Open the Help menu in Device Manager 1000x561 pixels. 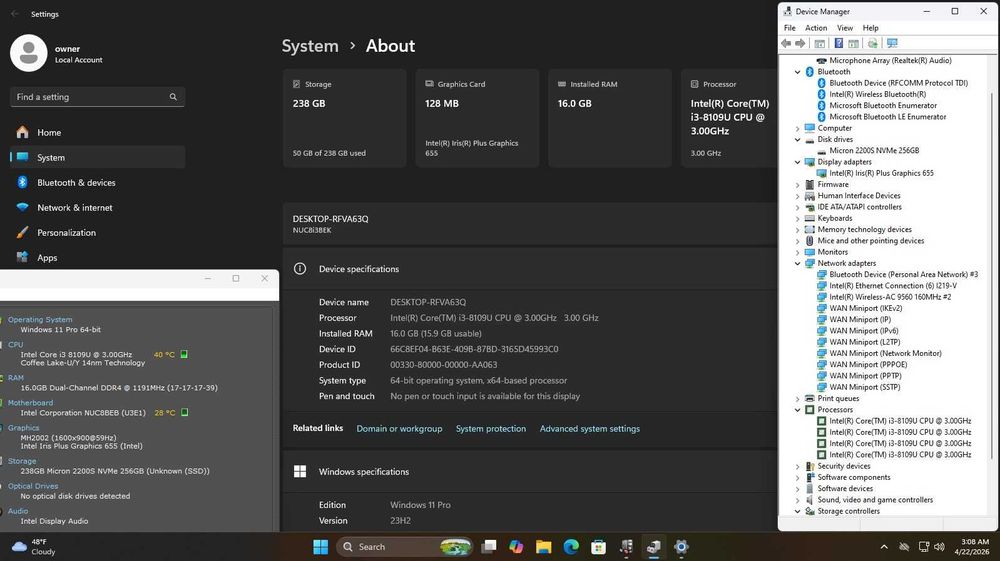[x=871, y=28]
